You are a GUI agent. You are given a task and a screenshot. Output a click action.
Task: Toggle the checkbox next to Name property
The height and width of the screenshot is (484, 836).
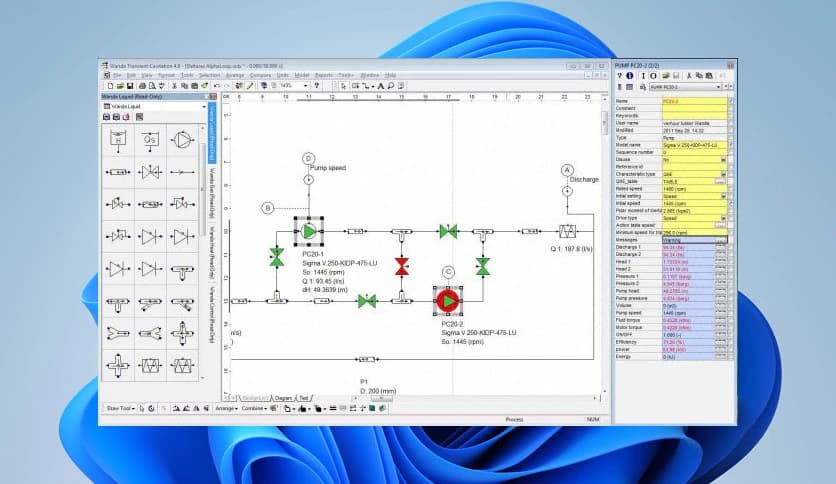click(731, 101)
